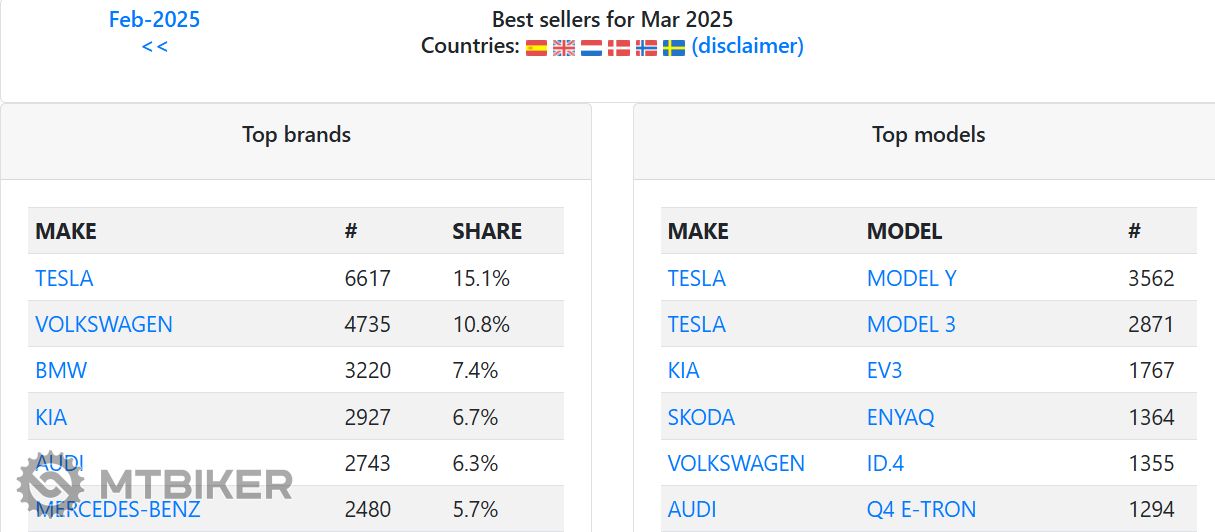Click the << previous arrows

154,46
